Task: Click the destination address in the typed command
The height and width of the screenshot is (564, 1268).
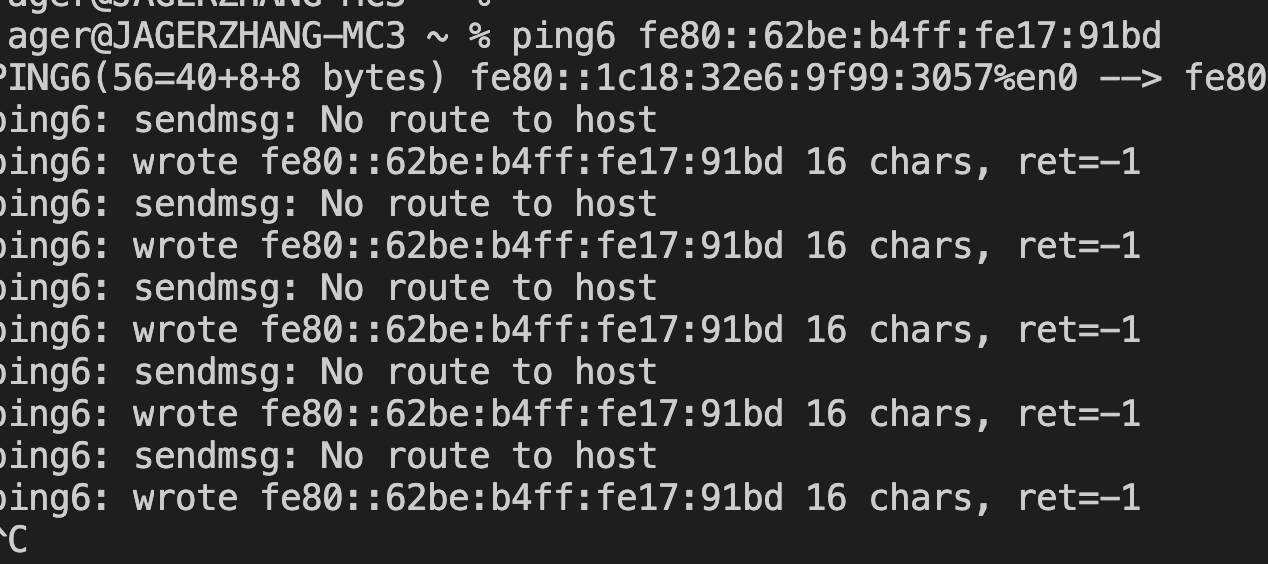Action: [x=900, y=37]
